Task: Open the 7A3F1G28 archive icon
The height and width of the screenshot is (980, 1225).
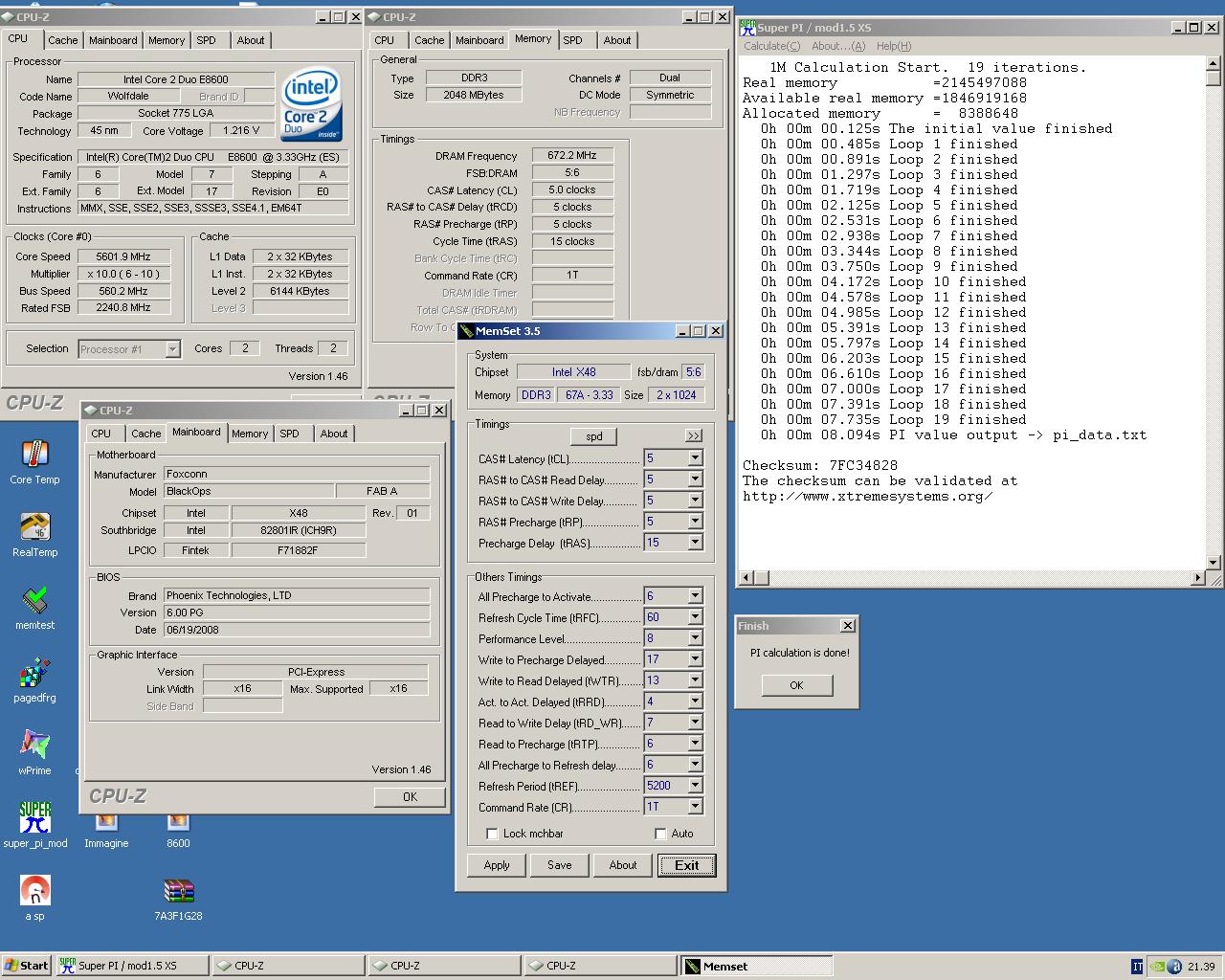Action: (x=178, y=892)
